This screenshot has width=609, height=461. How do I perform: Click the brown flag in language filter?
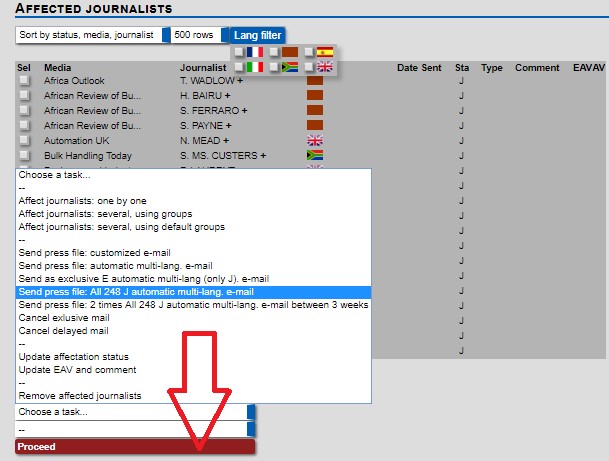point(290,51)
